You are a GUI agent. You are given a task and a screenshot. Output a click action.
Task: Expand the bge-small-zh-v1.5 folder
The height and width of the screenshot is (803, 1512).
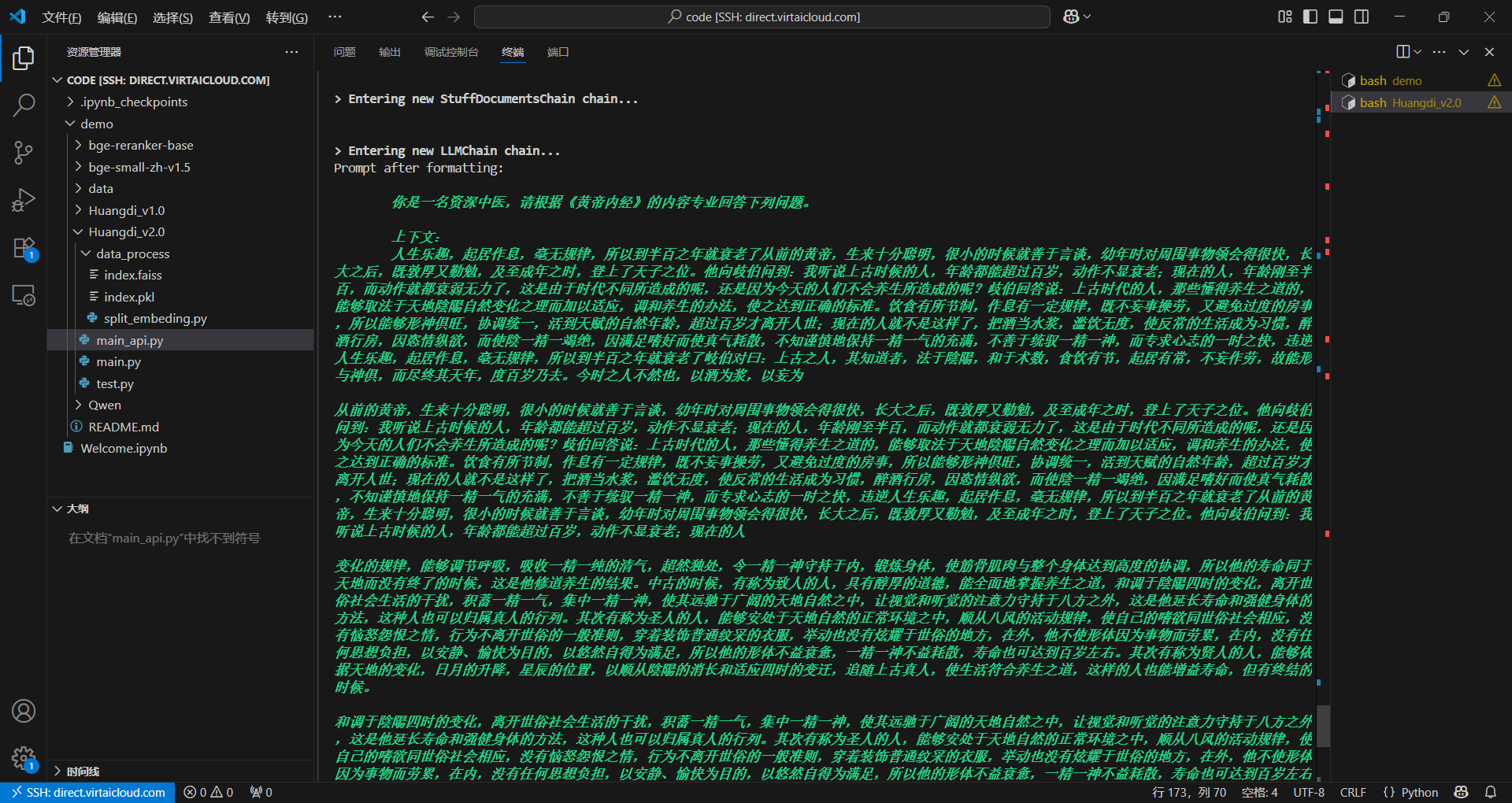[x=78, y=167]
